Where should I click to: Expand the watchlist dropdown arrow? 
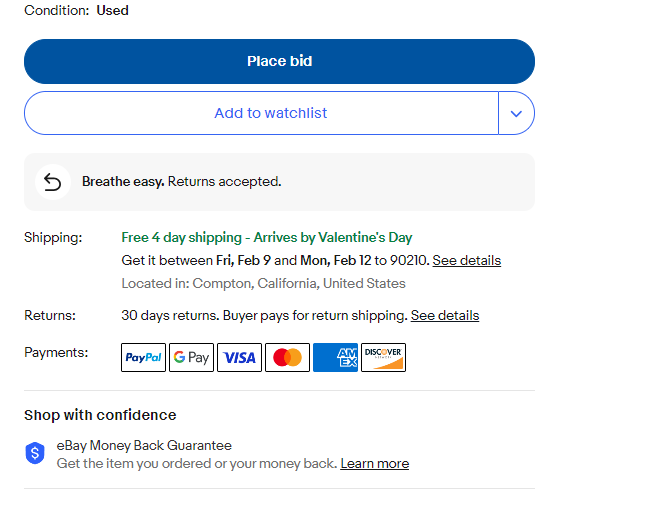point(516,113)
